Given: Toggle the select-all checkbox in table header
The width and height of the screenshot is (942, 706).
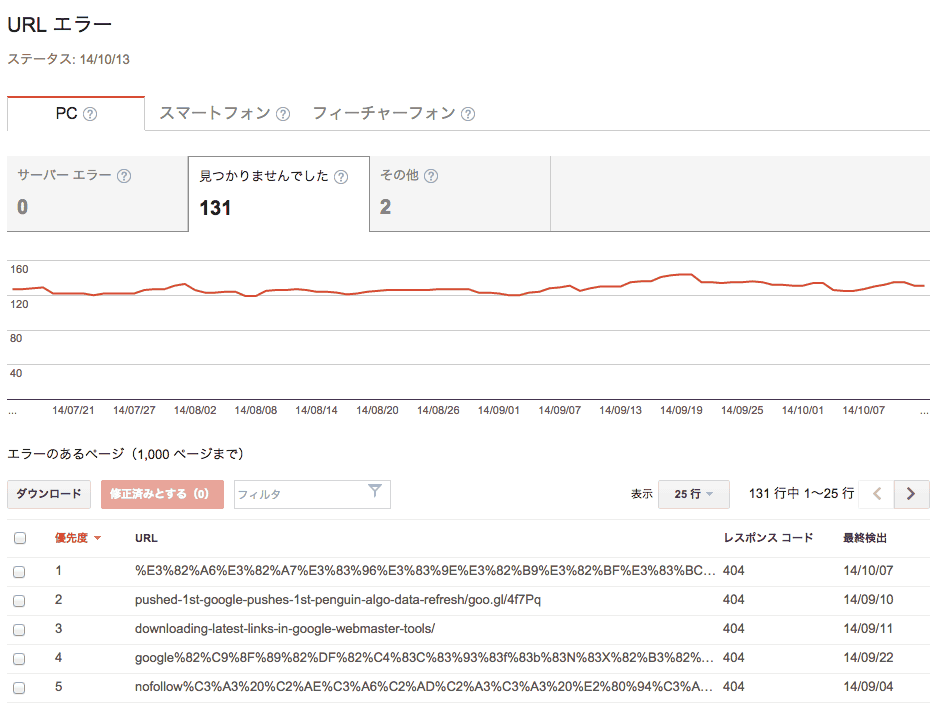Looking at the screenshot, I should coord(20,539).
